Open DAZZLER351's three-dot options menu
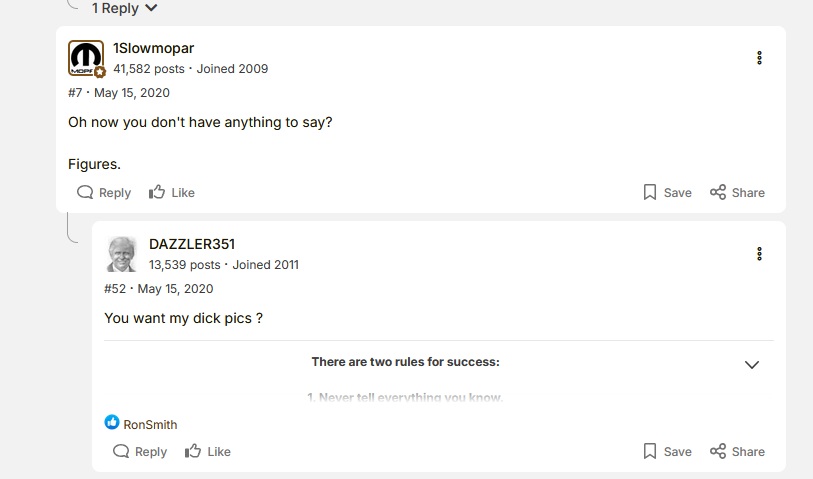This screenshot has width=813, height=479. (759, 254)
